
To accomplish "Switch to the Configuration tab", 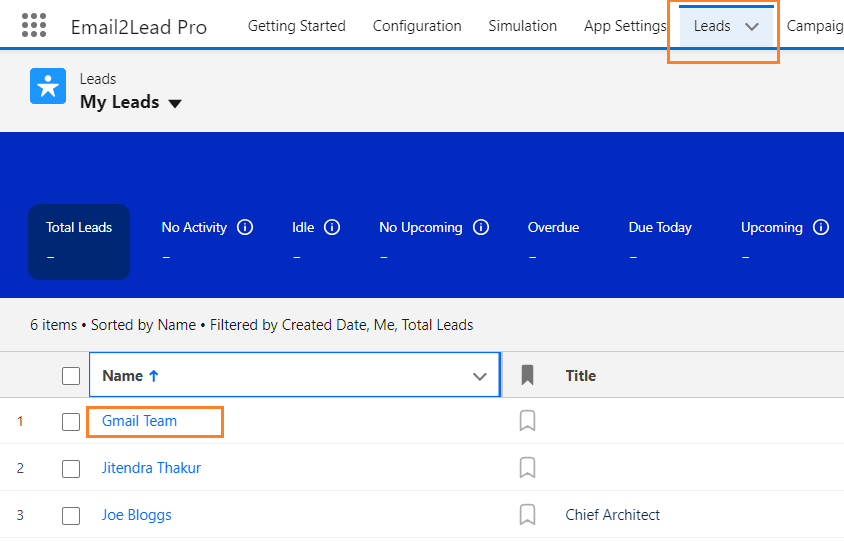I will tap(417, 26).
